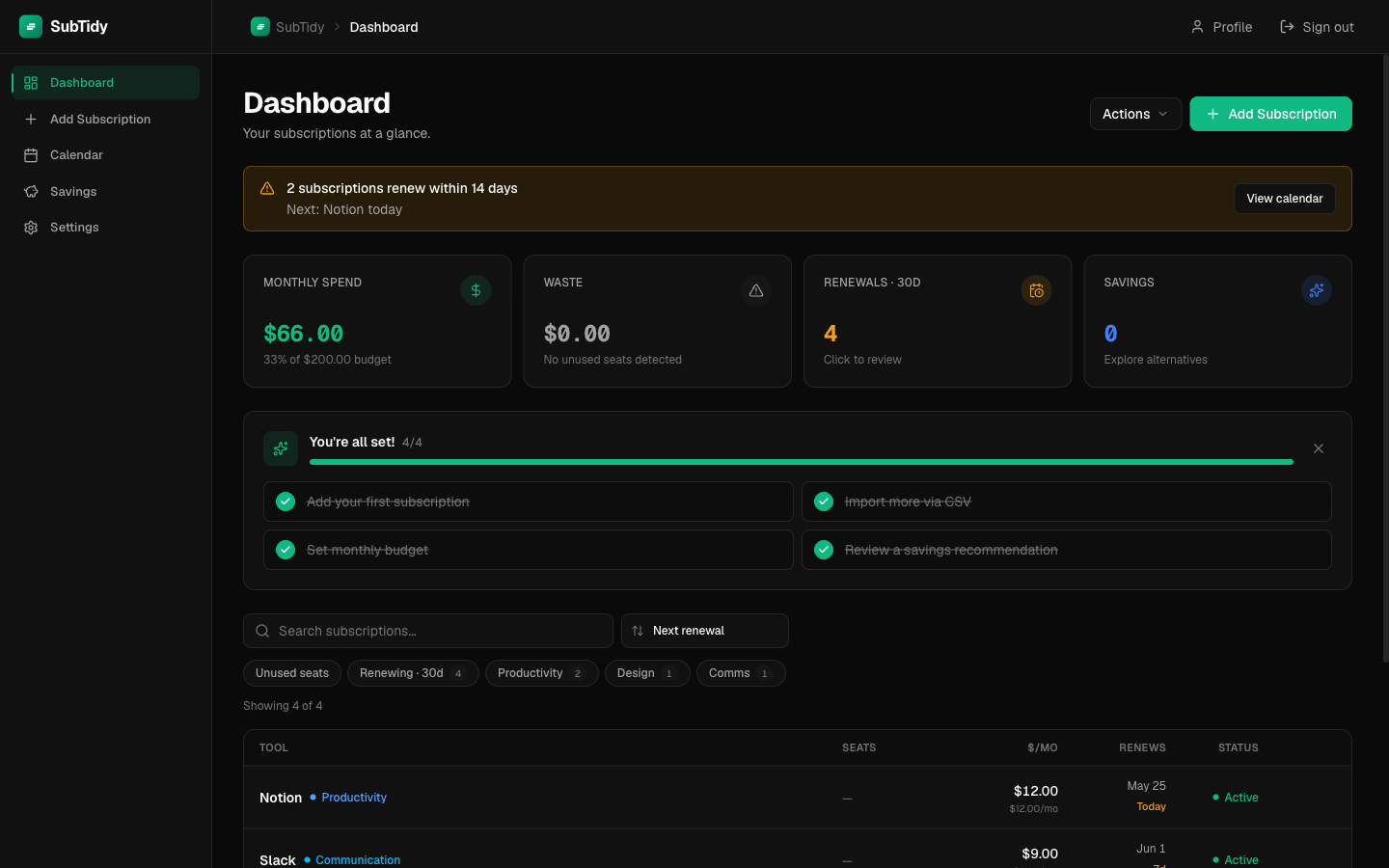
Task: Click the May 25 renewal date
Action: click(x=1146, y=786)
